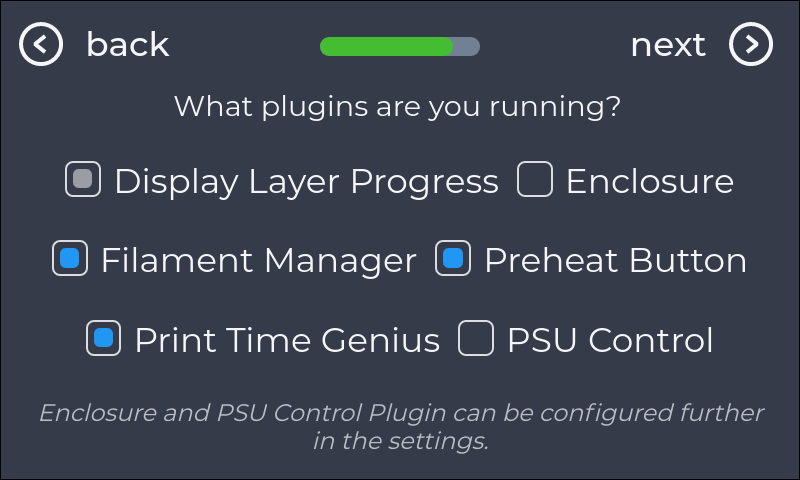The height and width of the screenshot is (480, 800).
Task: Click the gray unfilled end of progress bar
Action: point(468,46)
